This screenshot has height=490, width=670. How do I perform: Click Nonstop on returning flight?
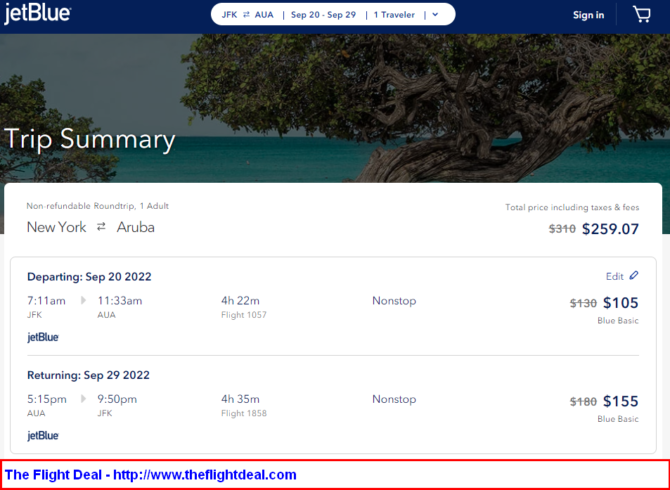tap(394, 399)
